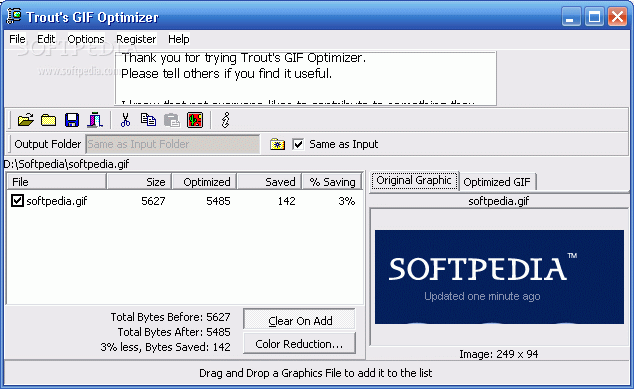Select the softpedia.gif row name
Viewport: 634px width, 389px height.
point(57,201)
